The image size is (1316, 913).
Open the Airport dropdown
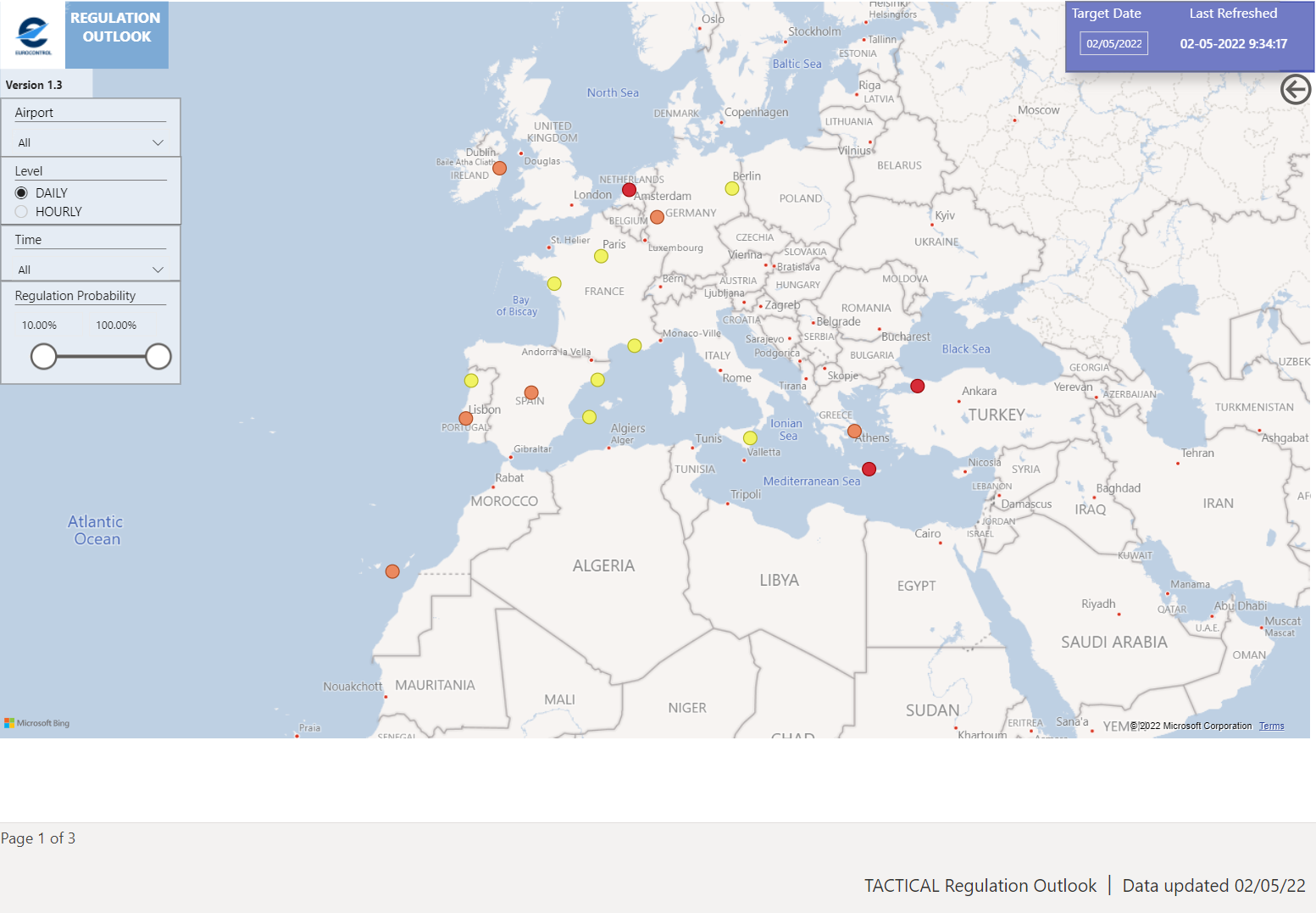(x=91, y=142)
